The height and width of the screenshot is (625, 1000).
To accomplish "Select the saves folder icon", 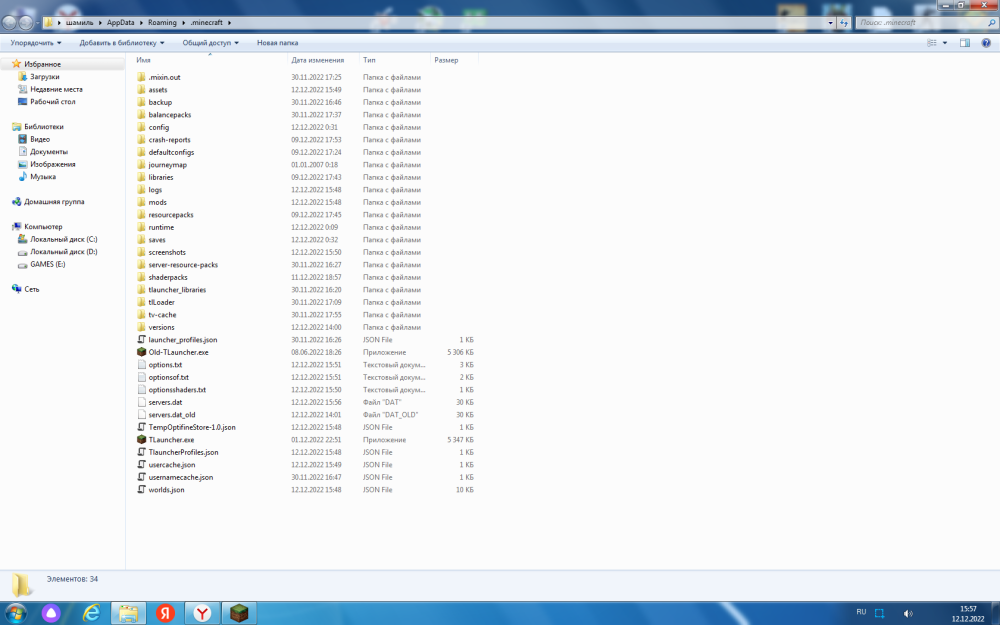I will click(142, 240).
